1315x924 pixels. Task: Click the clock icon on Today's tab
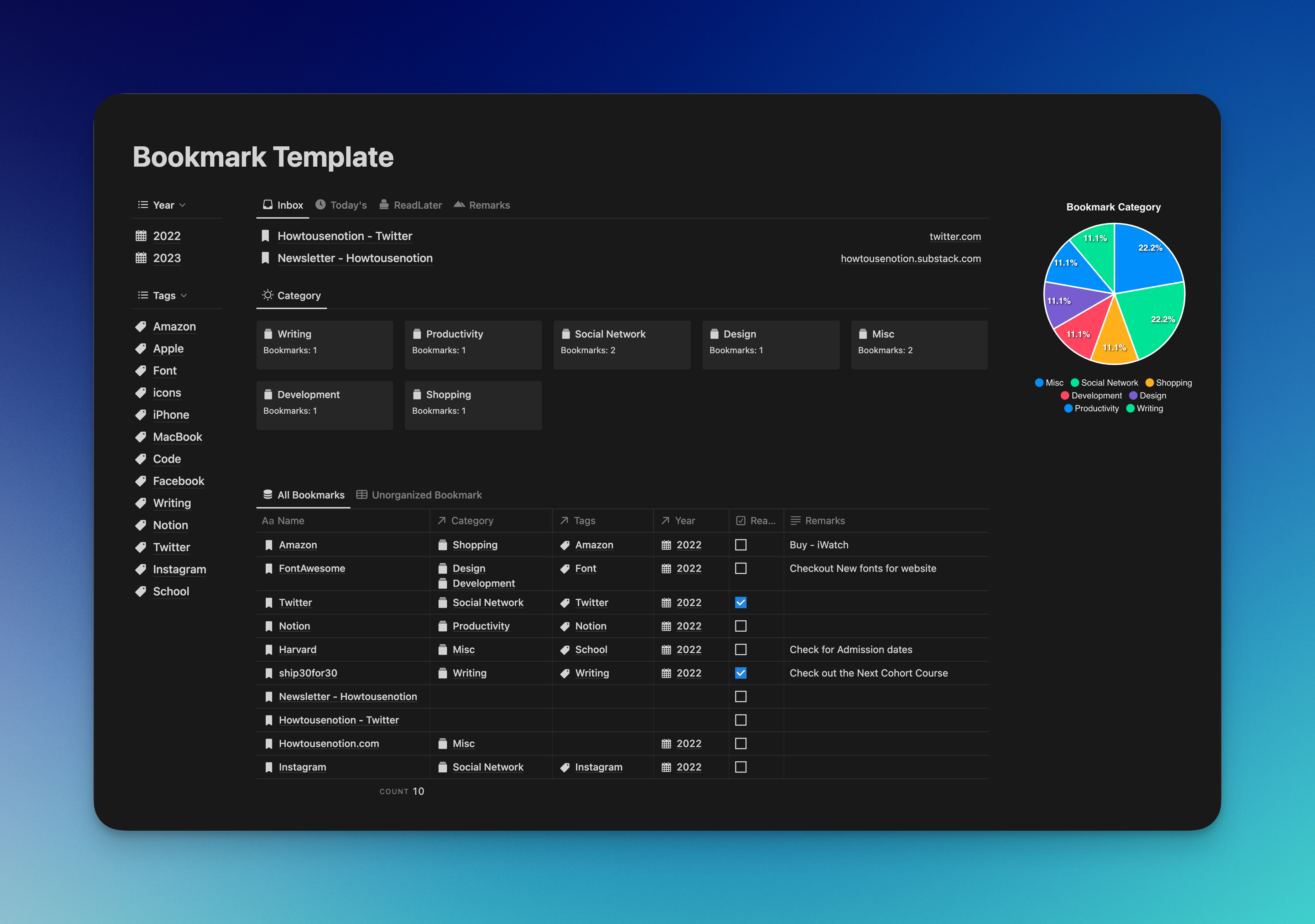click(321, 204)
